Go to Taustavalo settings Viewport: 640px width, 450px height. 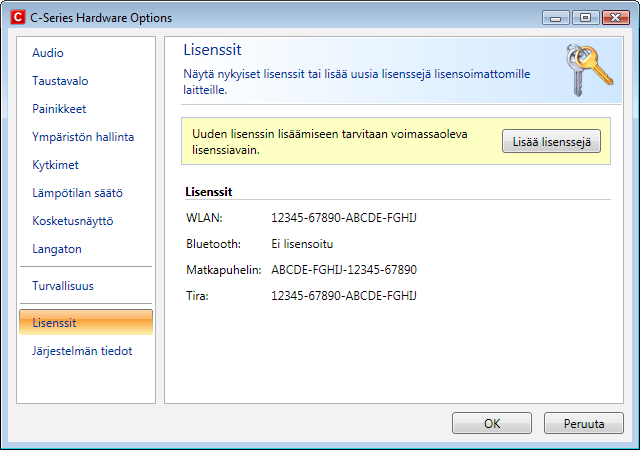click(x=60, y=81)
